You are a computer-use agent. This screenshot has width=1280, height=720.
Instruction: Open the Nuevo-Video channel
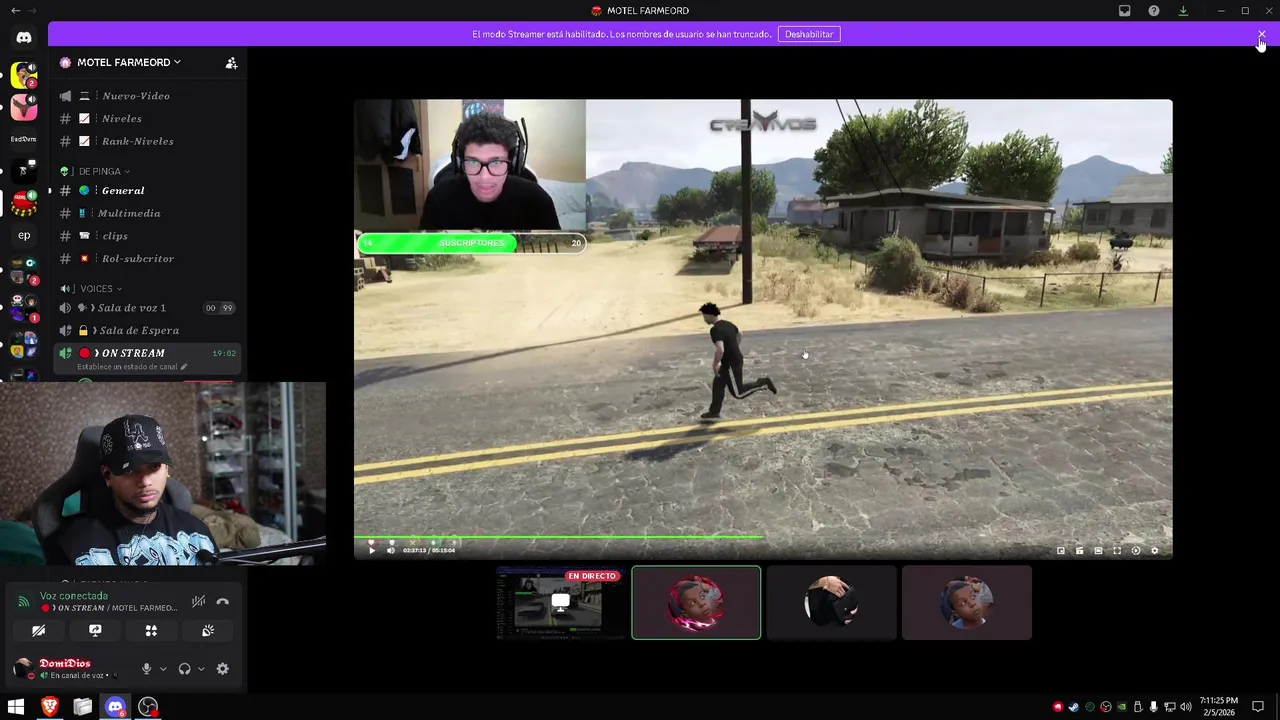(148, 96)
